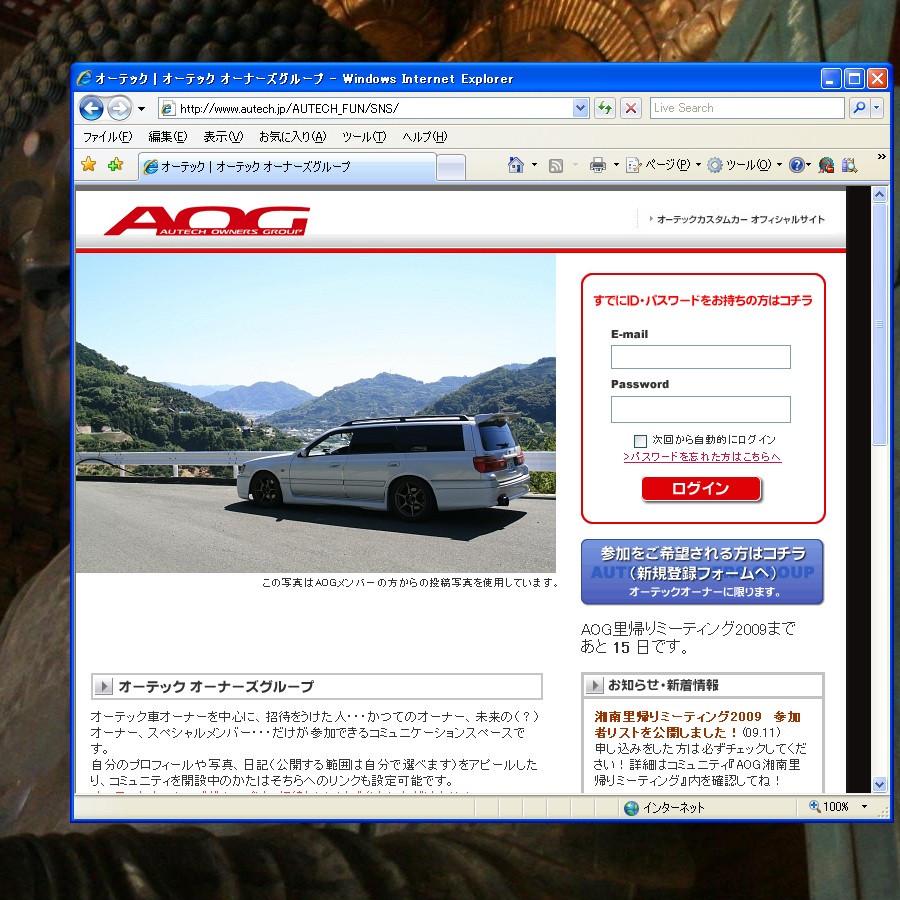The height and width of the screenshot is (900, 900).
Task: Open the パスワードを忘れた方はこちらへ link
Action: pos(702,457)
